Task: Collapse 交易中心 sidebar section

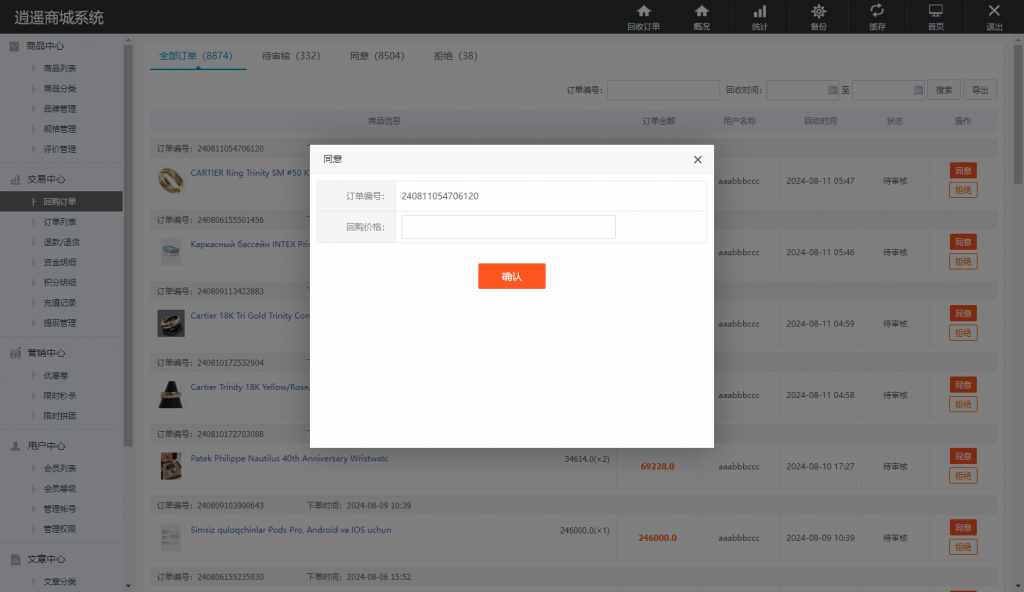Action: (46, 179)
